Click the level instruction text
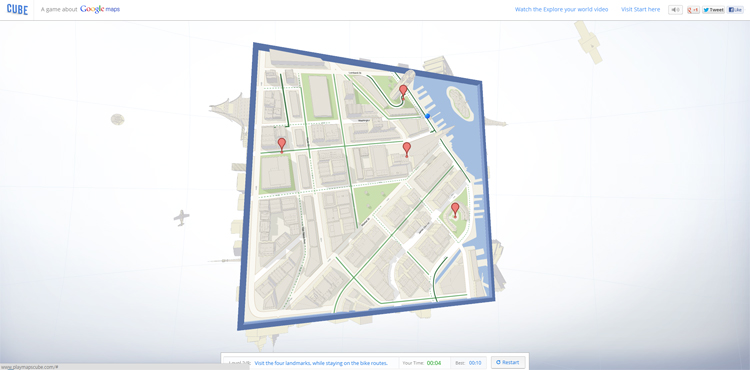 (x=320, y=363)
